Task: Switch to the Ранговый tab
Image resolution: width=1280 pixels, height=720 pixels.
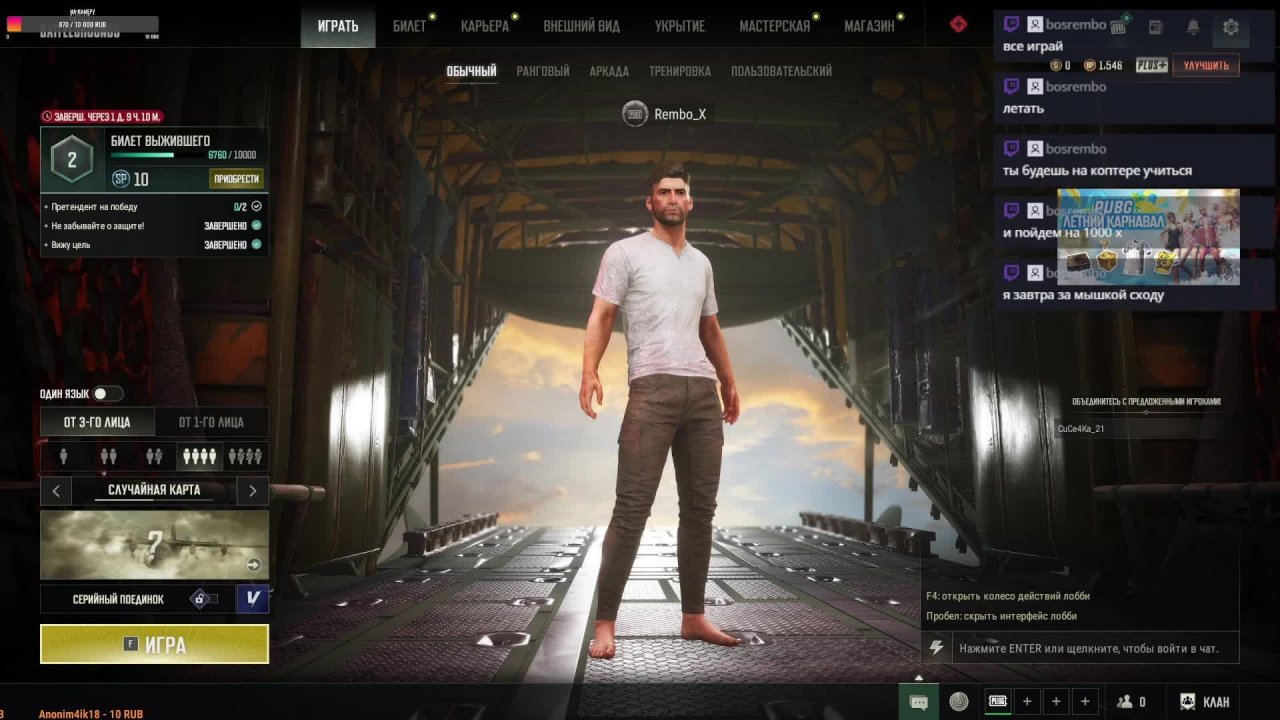Action: 543,71
